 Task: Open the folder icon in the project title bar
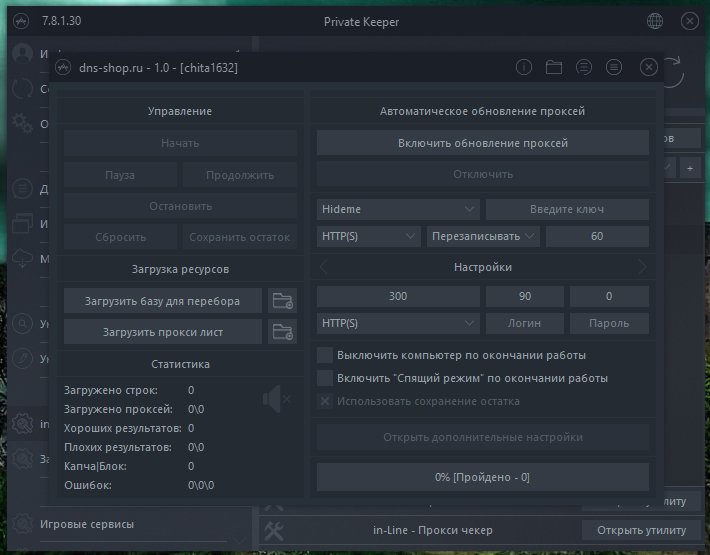pos(554,68)
